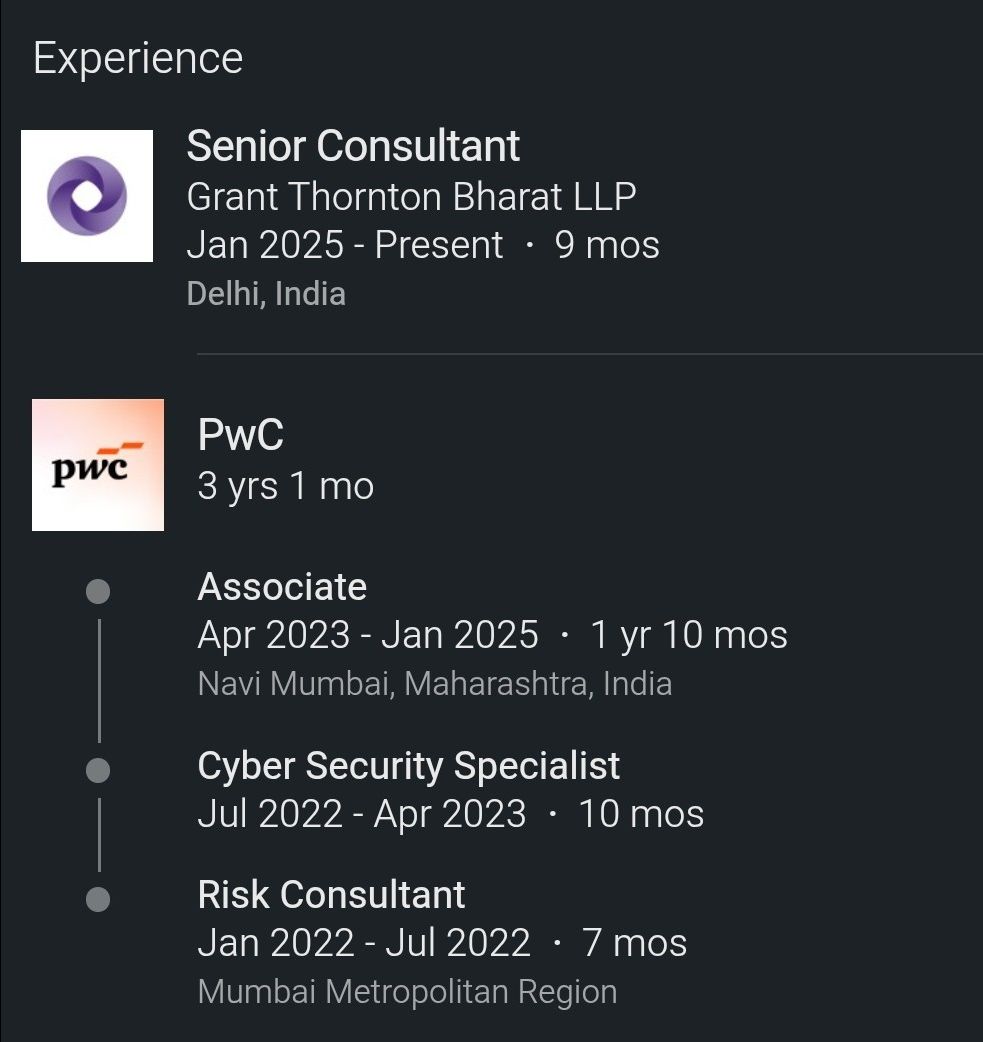
Task: Select the Cyber Security Specialist role
Action: [x=409, y=766]
